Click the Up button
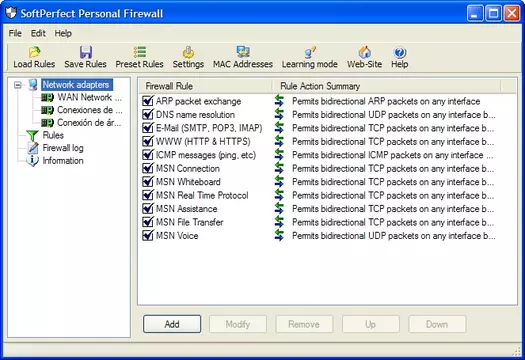This screenshot has width=525, height=360. 371,324
